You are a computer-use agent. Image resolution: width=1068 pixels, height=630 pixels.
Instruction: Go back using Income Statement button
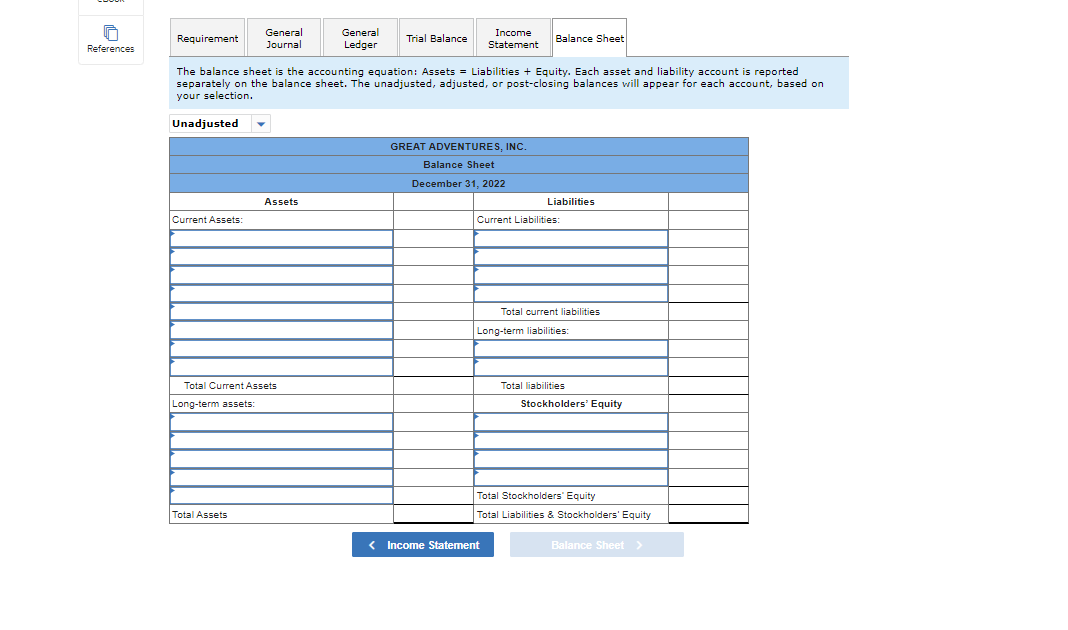click(x=422, y=545)
